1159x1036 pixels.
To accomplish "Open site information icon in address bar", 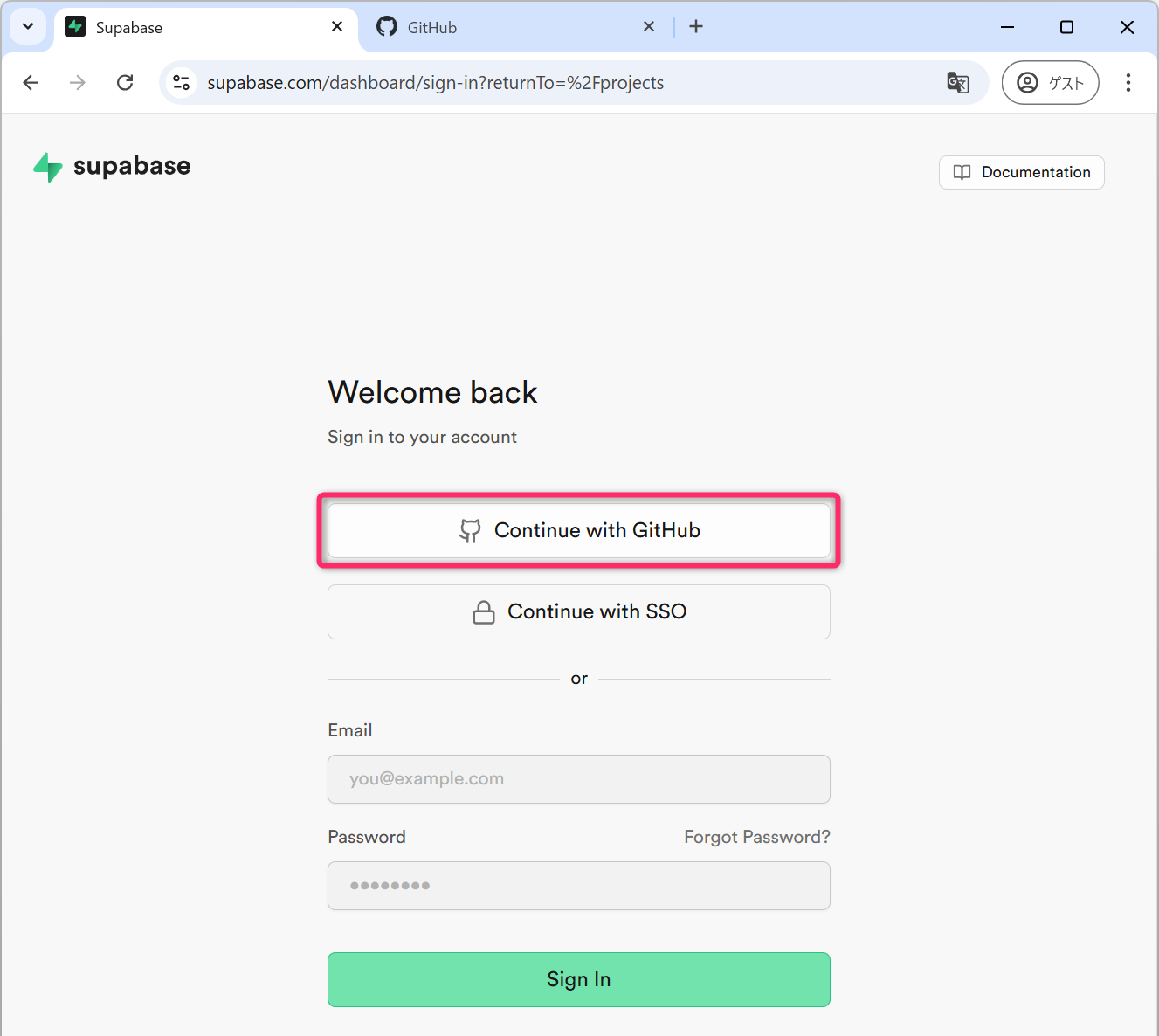I will click(182, 83).
